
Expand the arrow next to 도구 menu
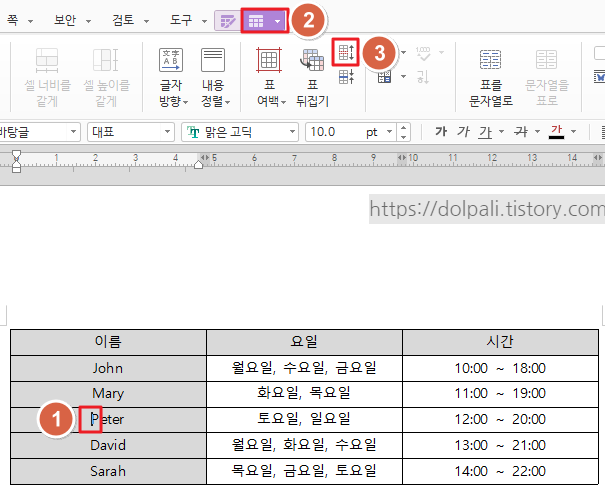(204, 21)
